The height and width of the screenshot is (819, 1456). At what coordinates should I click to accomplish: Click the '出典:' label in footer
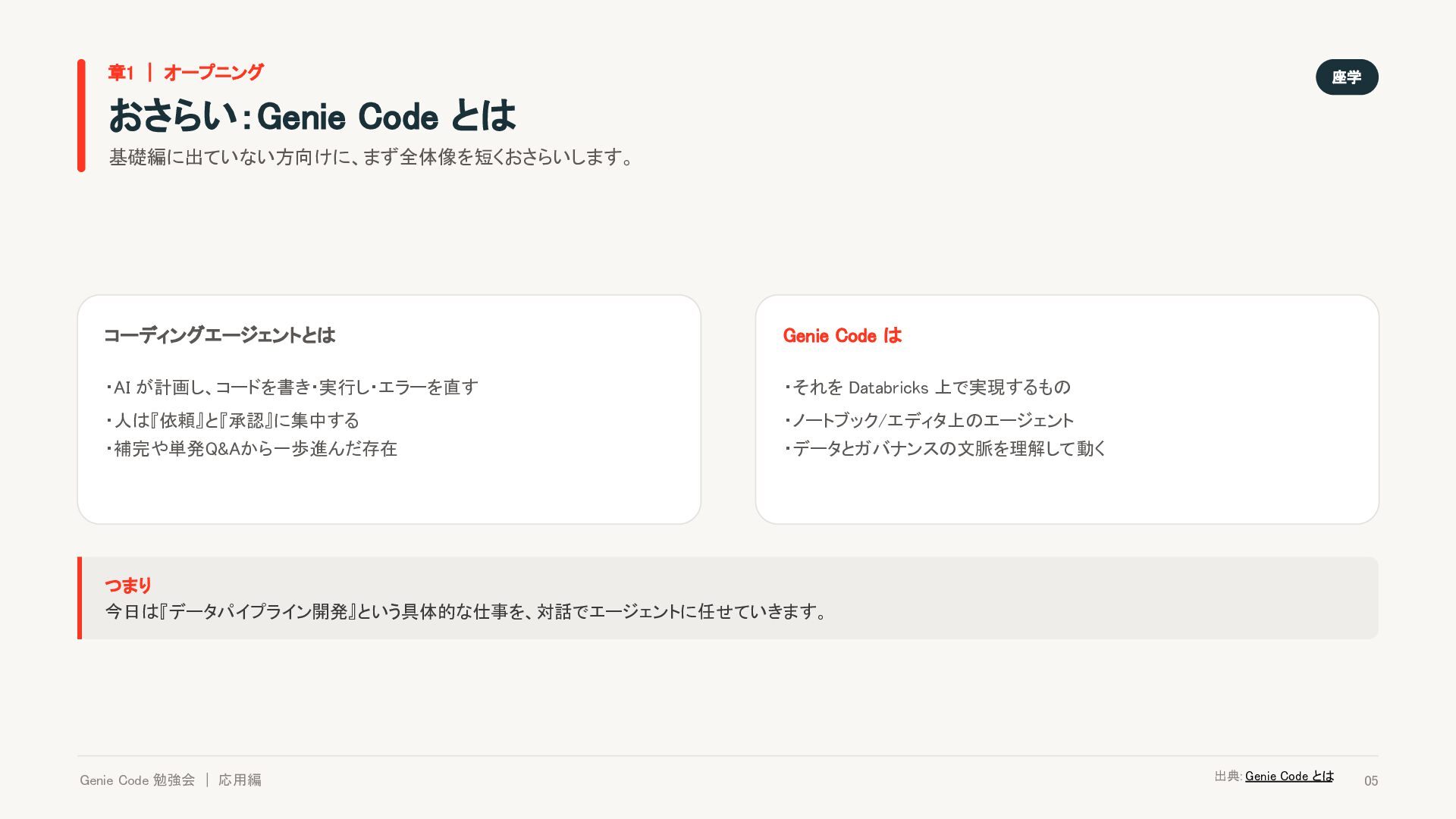pos(1228,776)
